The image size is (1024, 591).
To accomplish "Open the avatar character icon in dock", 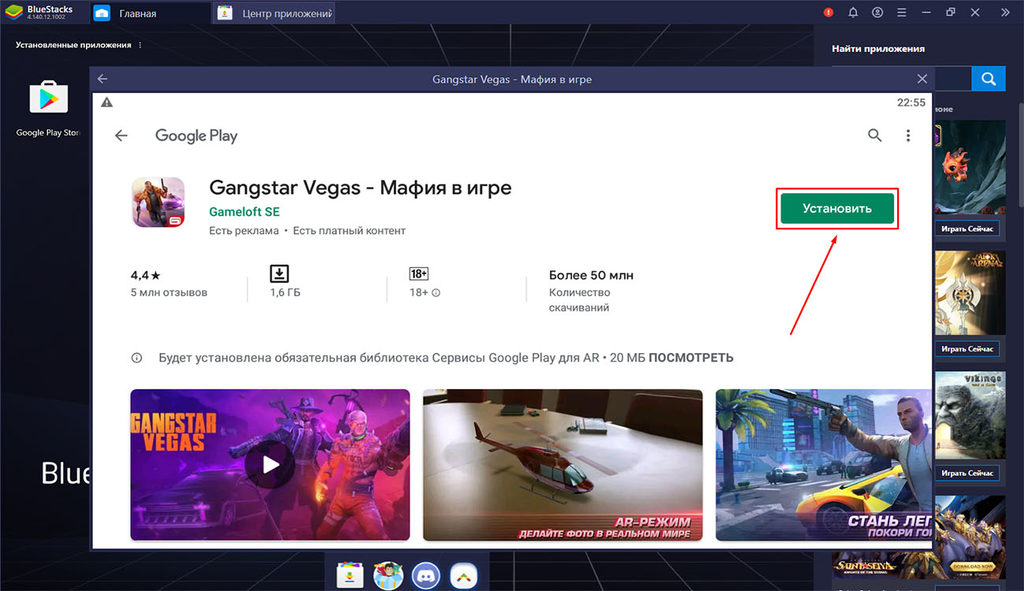I will 388,576.
